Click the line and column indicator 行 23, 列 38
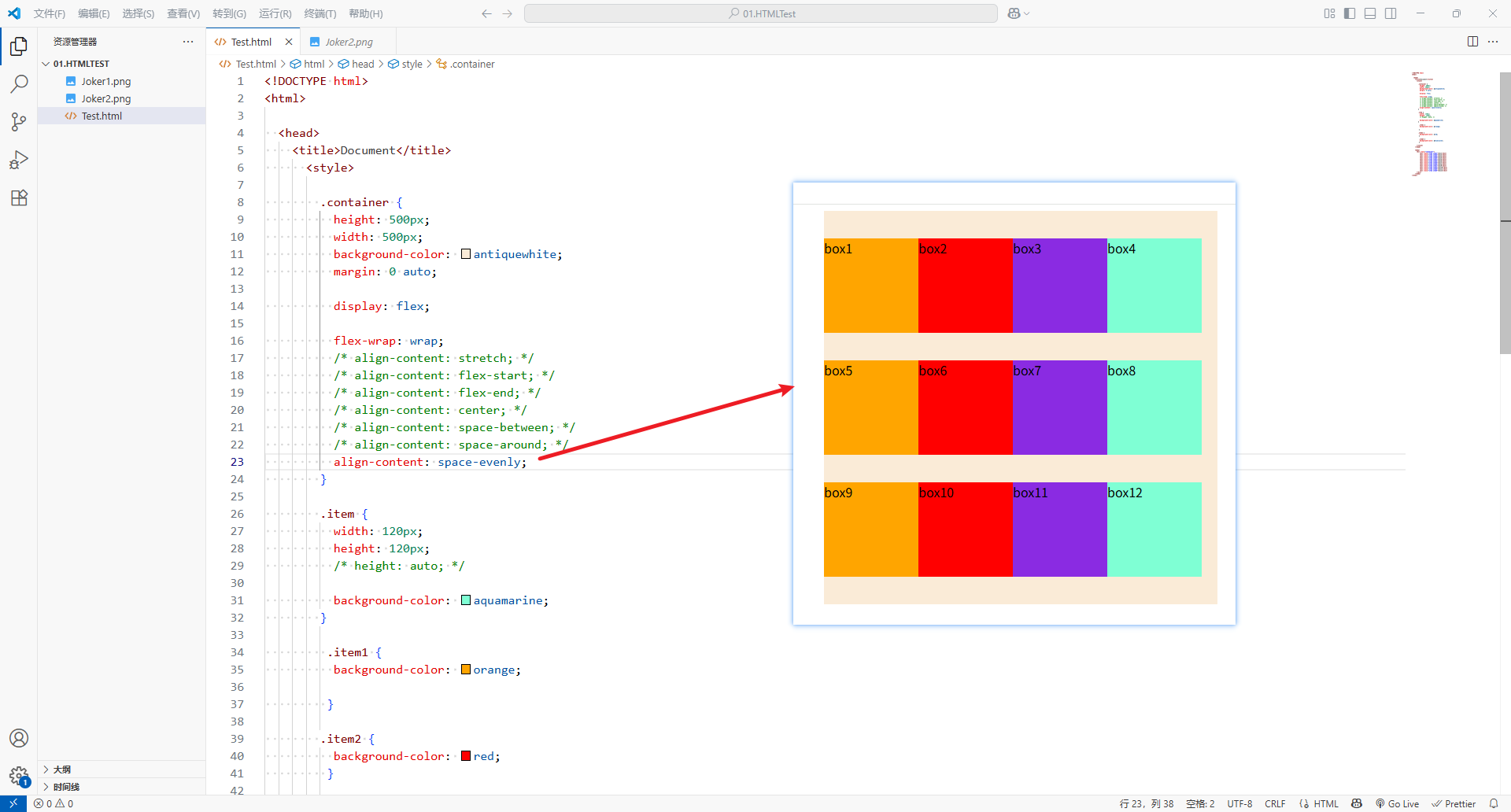This screenshot has height=812, width=1511. 1146,803
